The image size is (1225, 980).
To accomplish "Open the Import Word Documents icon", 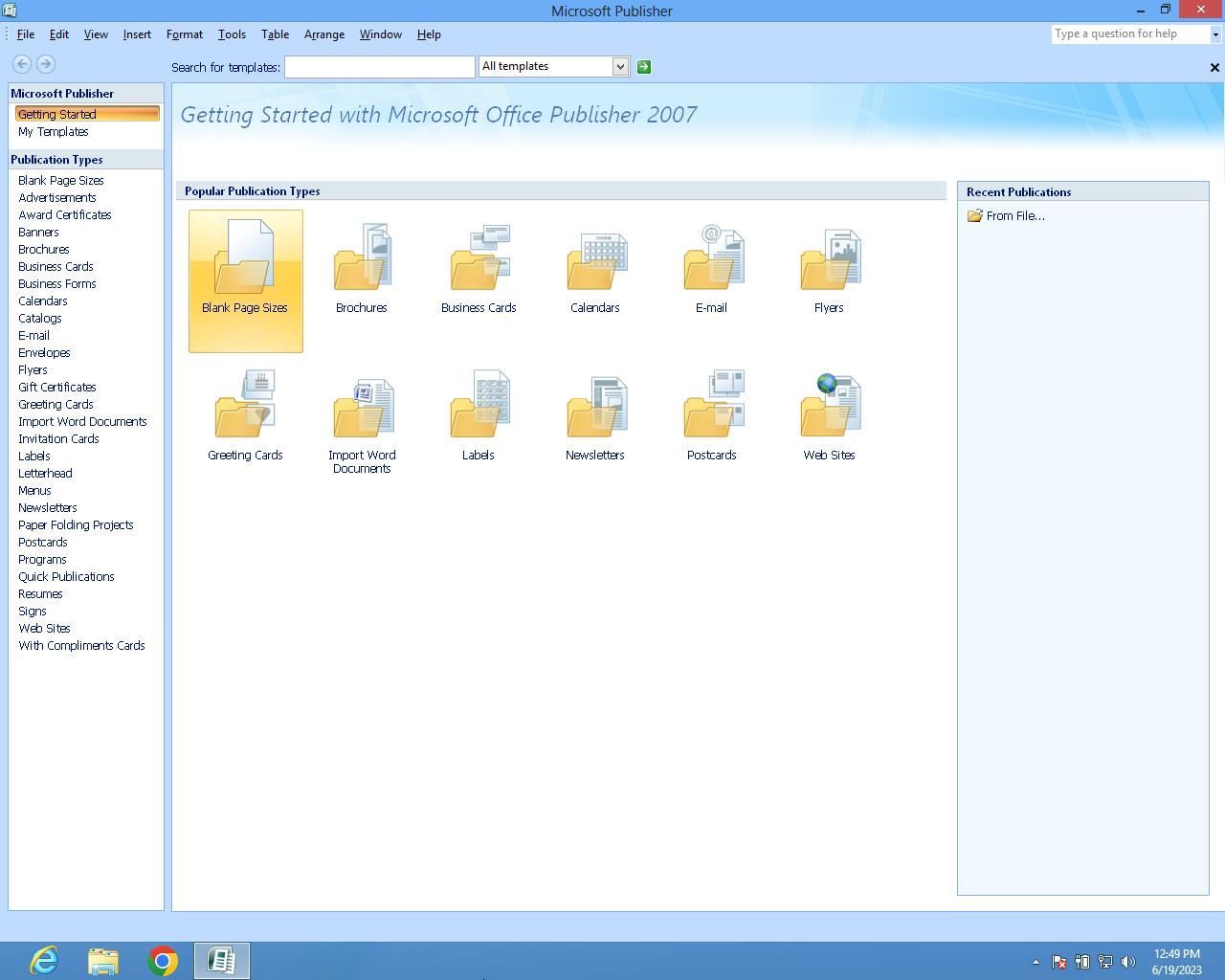I will coord(362,408).
